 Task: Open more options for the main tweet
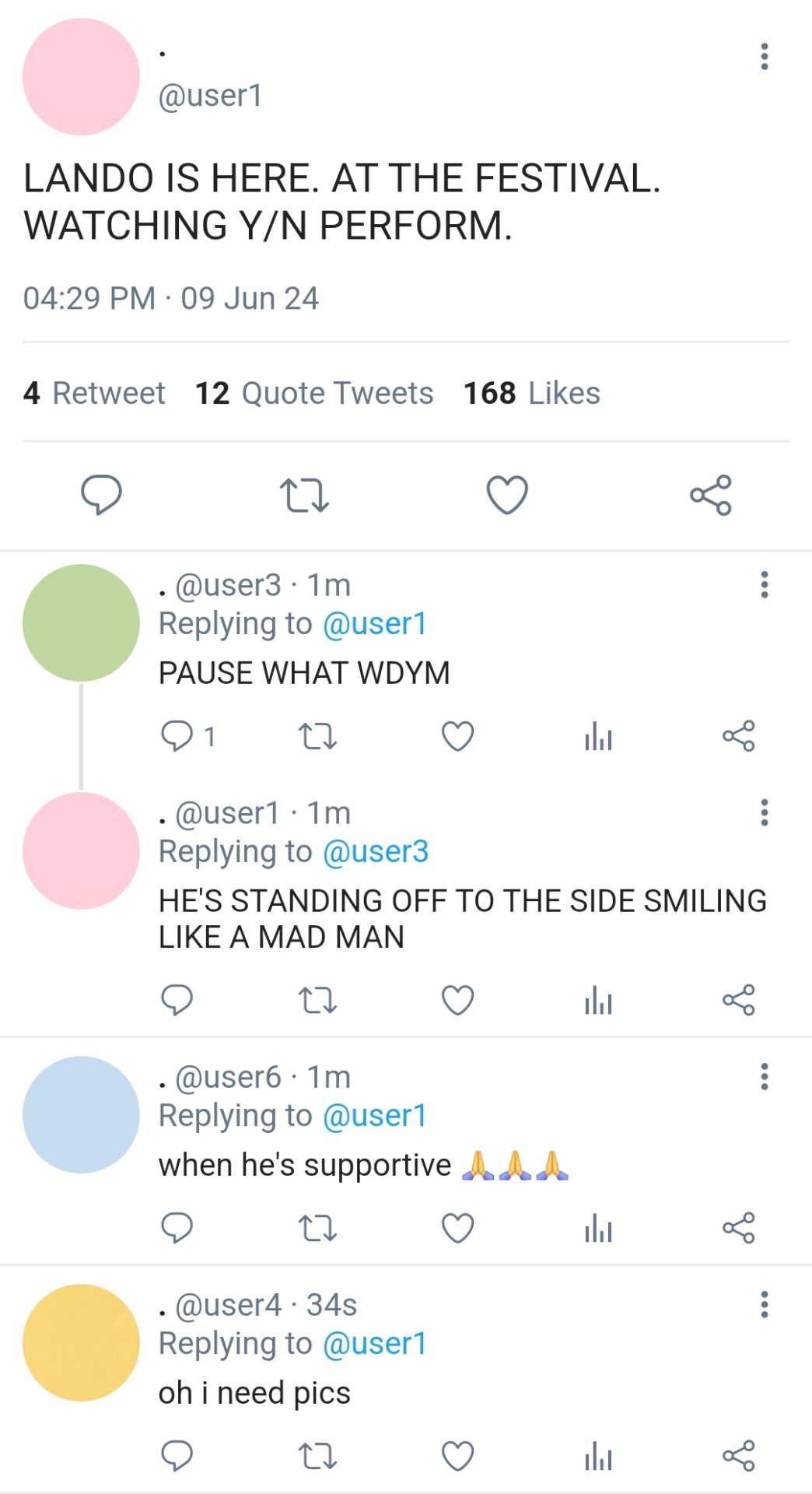[x=765, y=57]
